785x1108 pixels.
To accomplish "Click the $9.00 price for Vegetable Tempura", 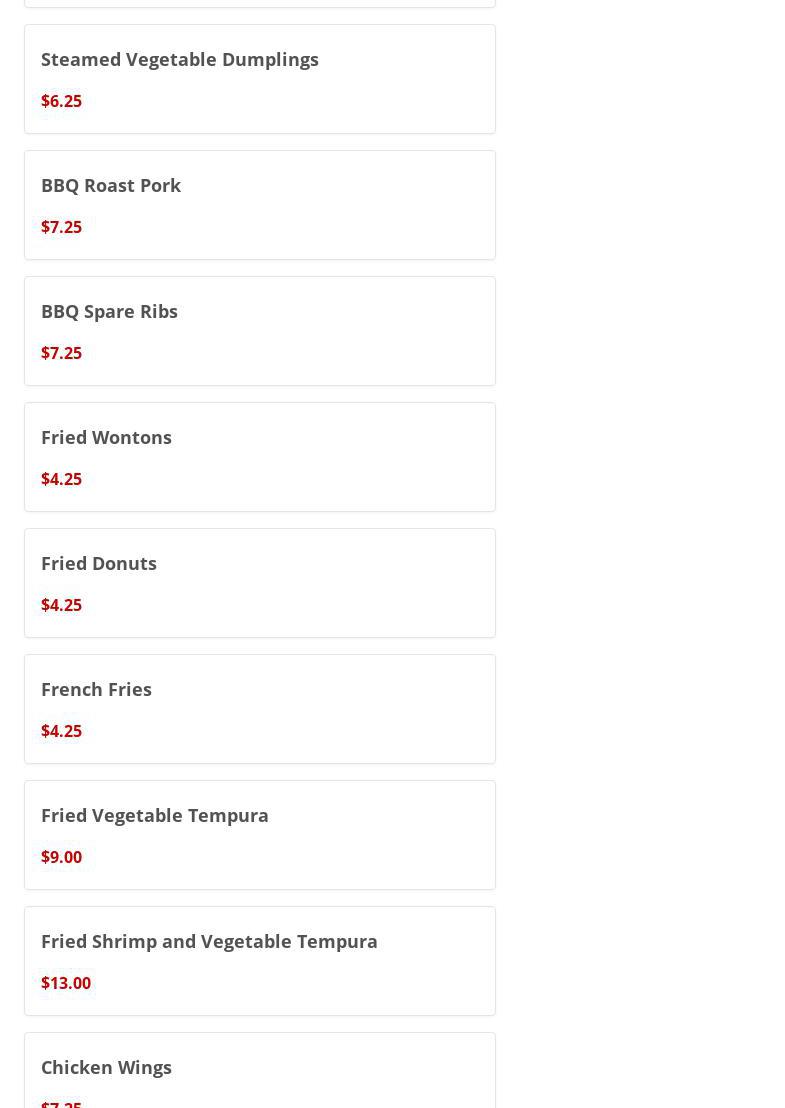I will (61, 857).
